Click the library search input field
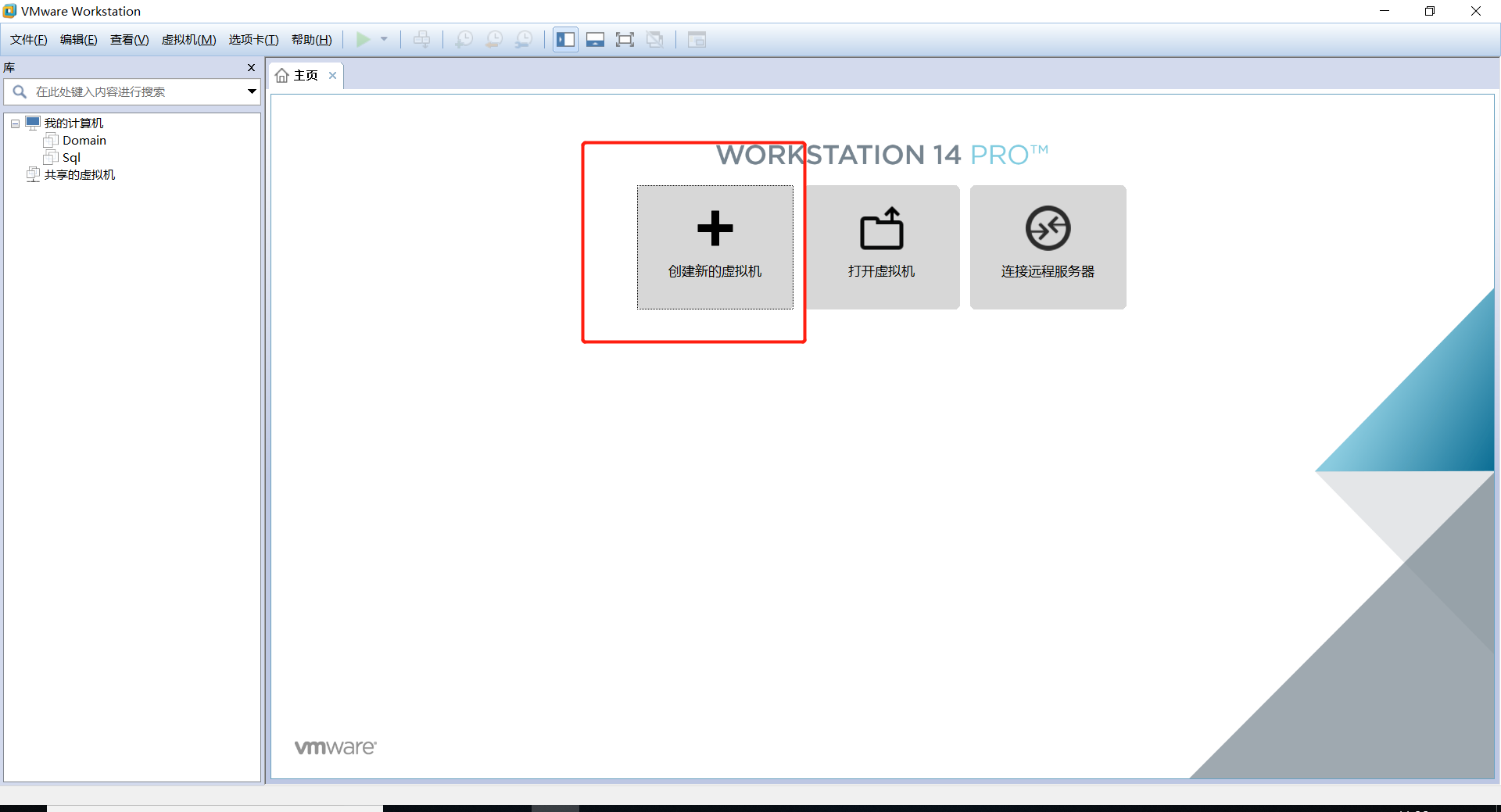This screenshot has width=1501, height=812. [132, 92]
